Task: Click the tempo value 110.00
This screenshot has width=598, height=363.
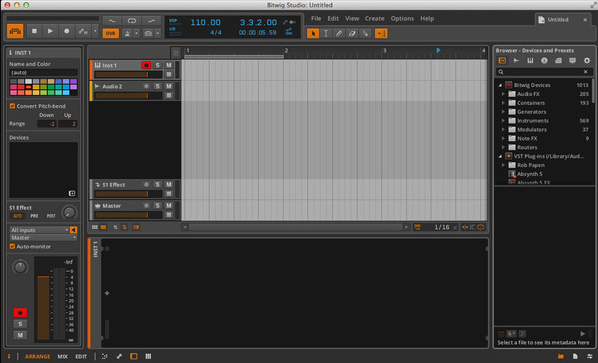Action: pos(205,22)
